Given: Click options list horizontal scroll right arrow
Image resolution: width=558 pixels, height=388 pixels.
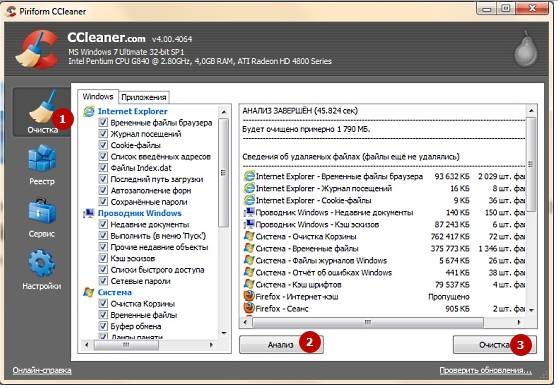Looking at the screenshot, I should 211,345.
